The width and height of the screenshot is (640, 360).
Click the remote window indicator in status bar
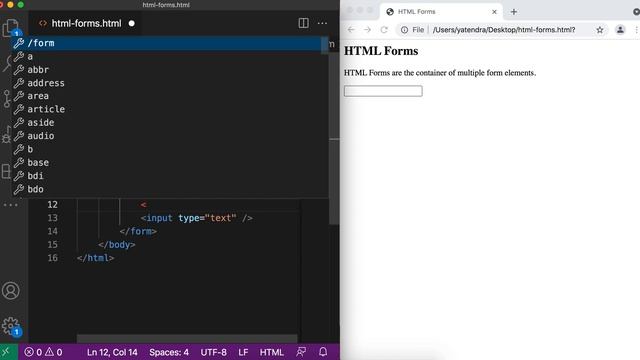point(6,352)
